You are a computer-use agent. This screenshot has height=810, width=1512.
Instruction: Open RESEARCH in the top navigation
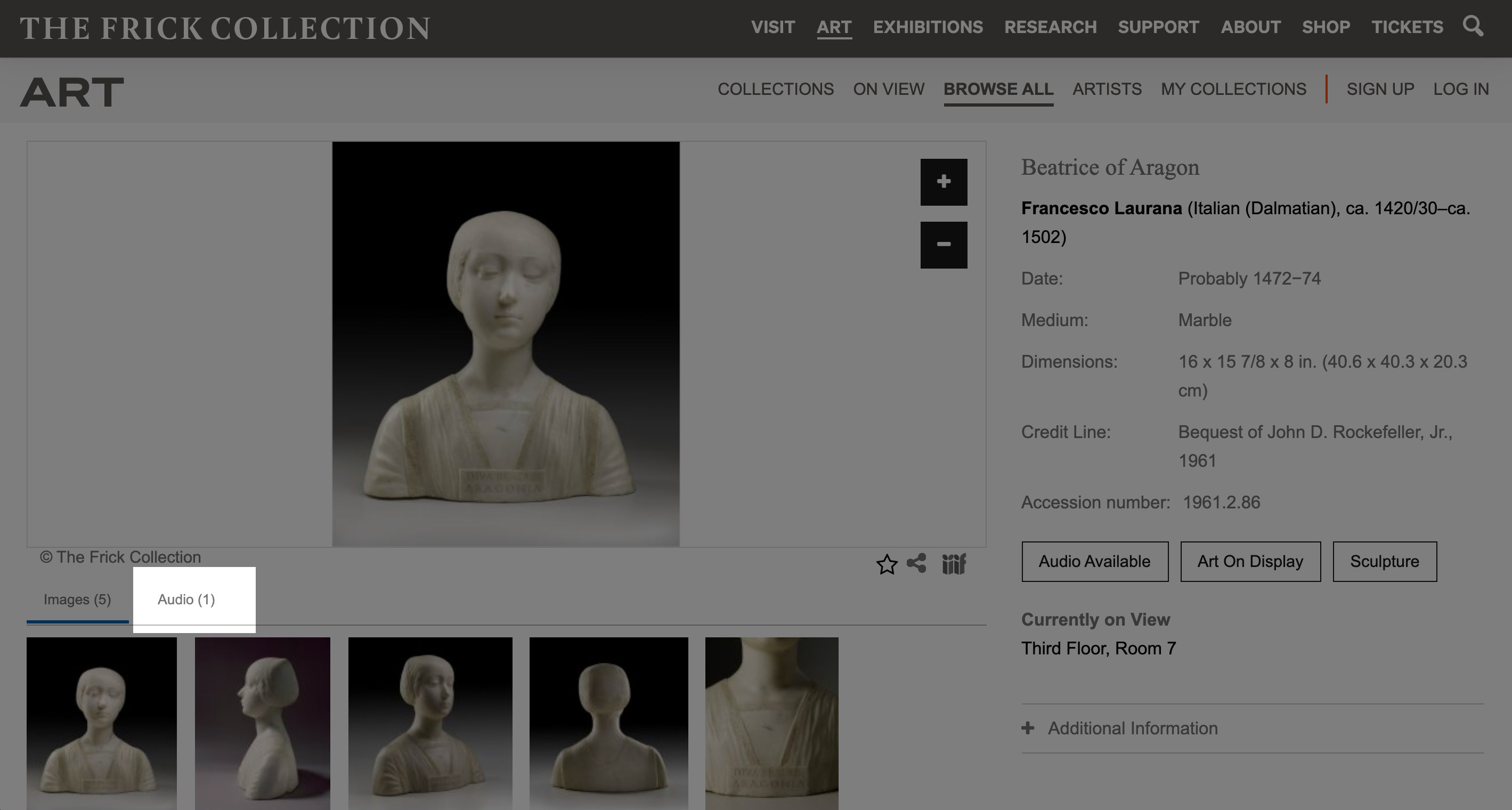pos(1051,27)
